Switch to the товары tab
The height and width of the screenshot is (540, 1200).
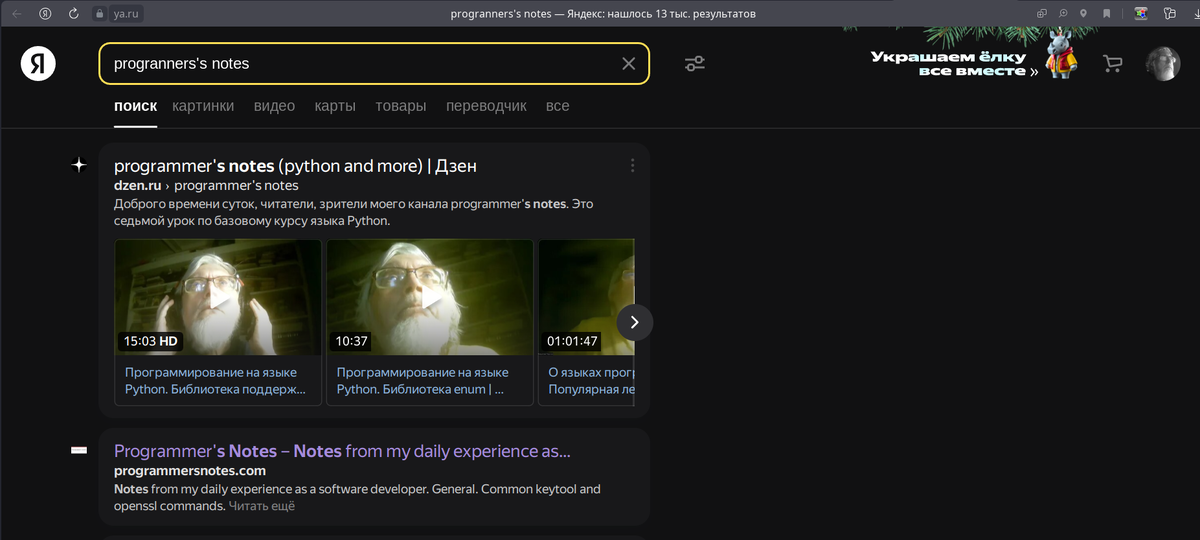401,106
